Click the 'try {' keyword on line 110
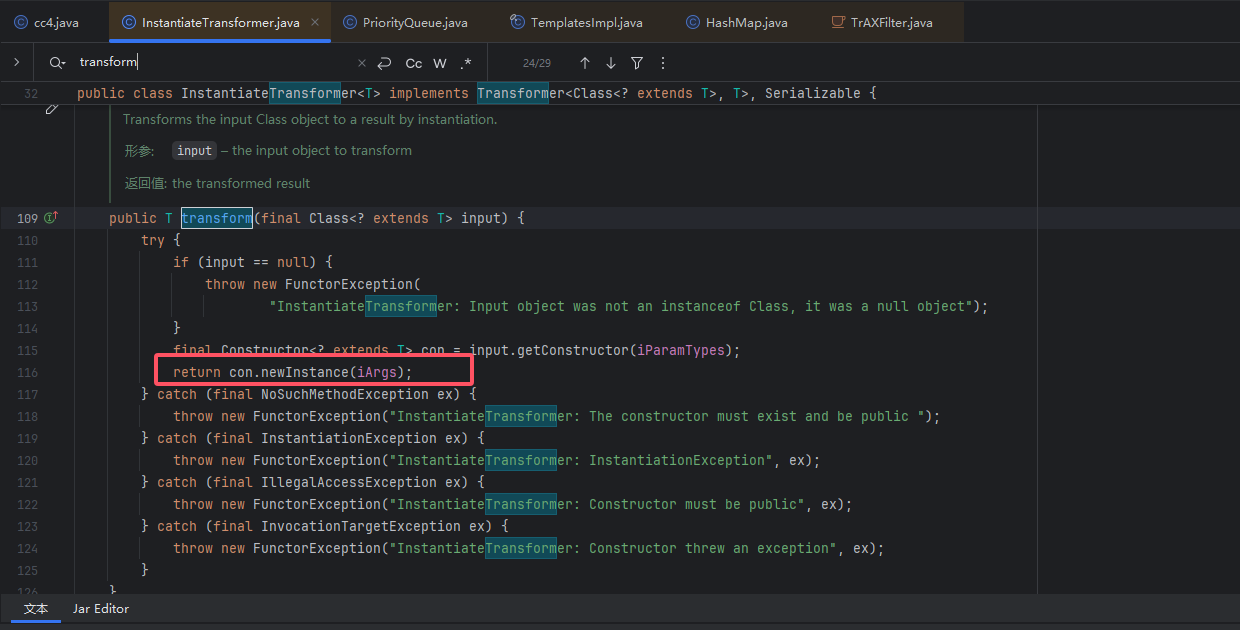The width and height of the screenshot is (1240, 630). pyautogui.click(x=161, y=240)
